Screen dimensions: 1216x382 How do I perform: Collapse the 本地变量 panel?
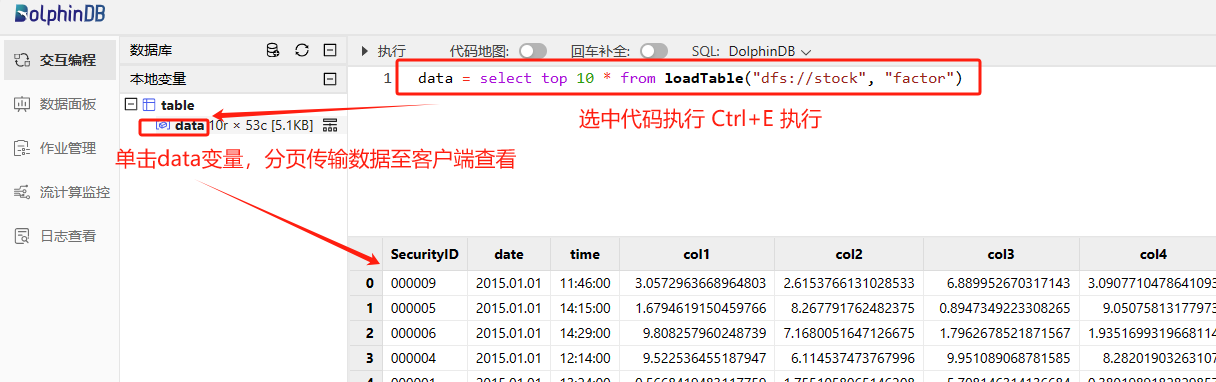coord(329,79)
